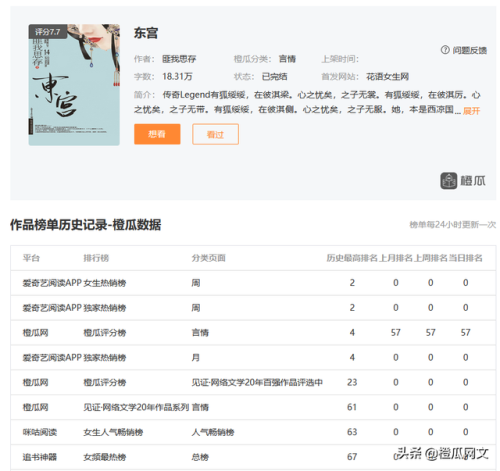Select 独家热销榜 in the 月 row
The height and width of the screenshot is (471, 500).
tap(105, 358)
